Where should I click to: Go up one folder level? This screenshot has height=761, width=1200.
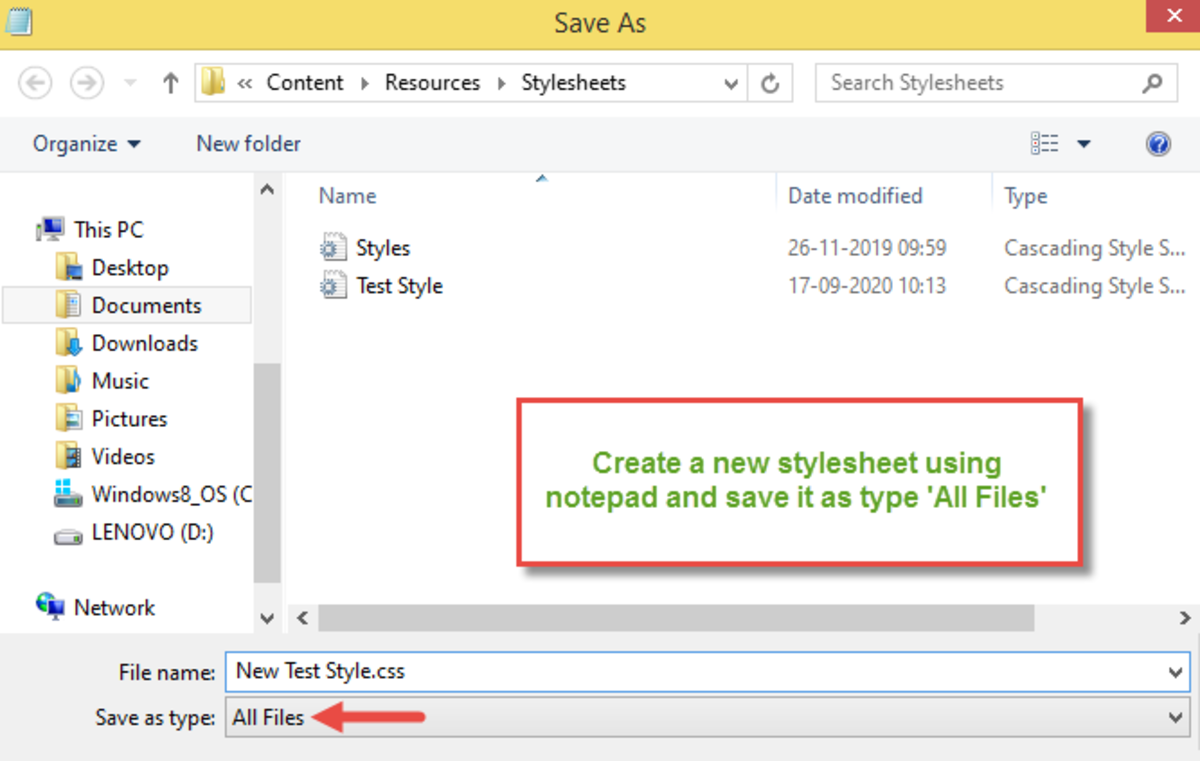170,84
